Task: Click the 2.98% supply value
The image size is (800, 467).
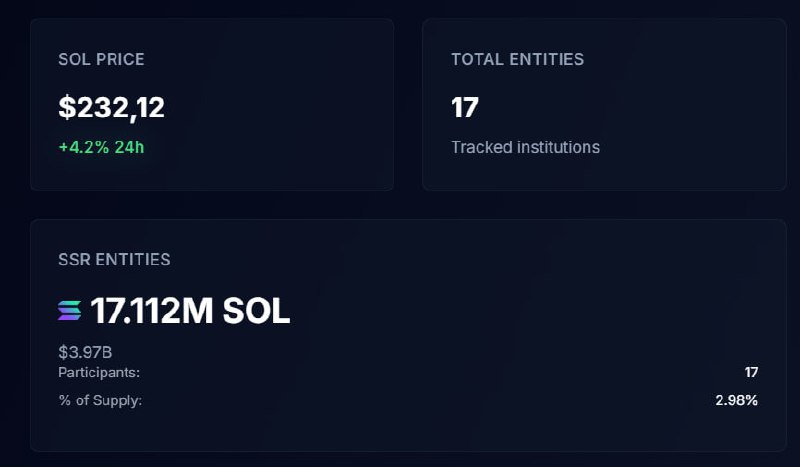Action: pyautogui.click(x=736, y=400)
